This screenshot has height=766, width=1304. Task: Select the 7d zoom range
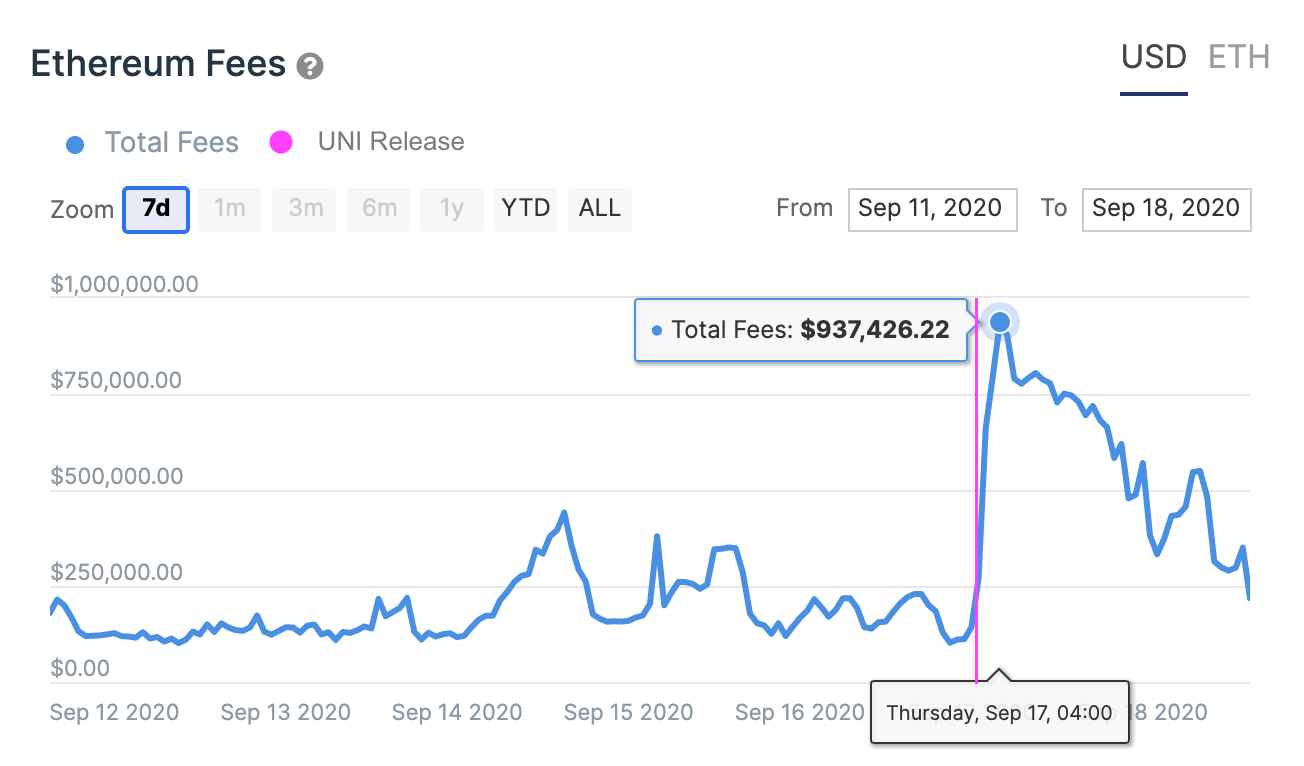156,209
